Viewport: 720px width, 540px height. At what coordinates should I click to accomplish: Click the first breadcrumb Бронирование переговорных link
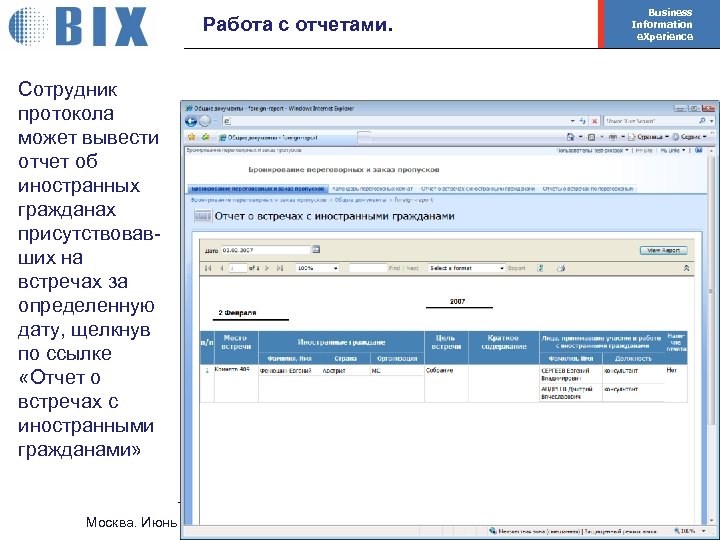point(259,200)
